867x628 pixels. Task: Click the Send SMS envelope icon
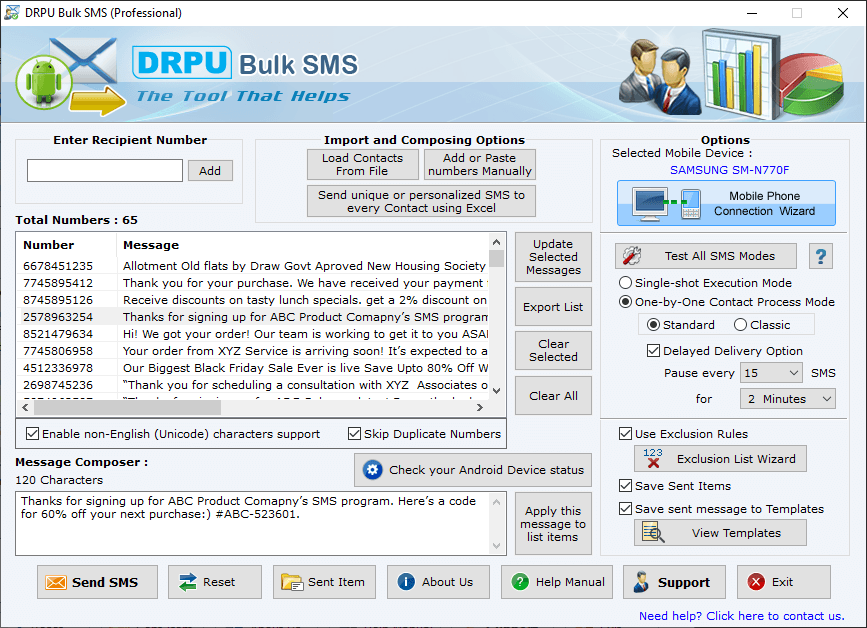pos(56,582)
